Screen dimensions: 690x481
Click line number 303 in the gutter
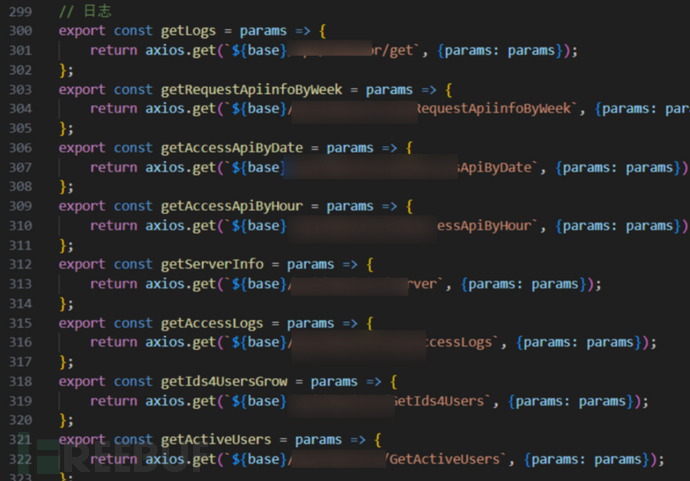[x=20, y=89]
